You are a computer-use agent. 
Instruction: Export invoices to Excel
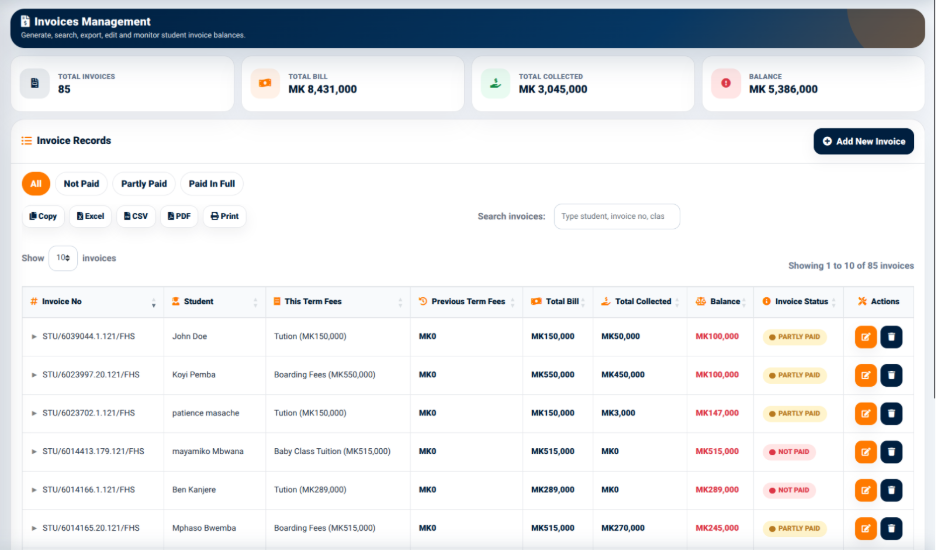click(90, 216)
